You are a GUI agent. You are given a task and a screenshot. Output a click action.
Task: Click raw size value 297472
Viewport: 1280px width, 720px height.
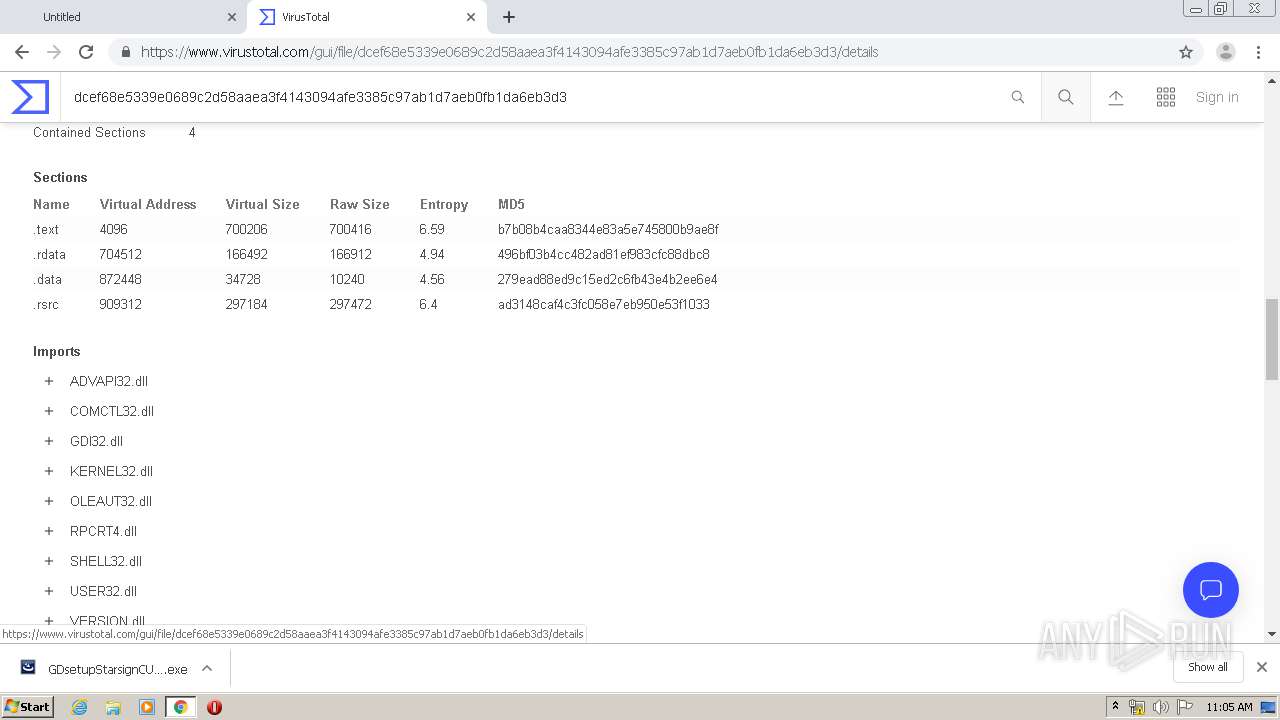coord(350,304)
